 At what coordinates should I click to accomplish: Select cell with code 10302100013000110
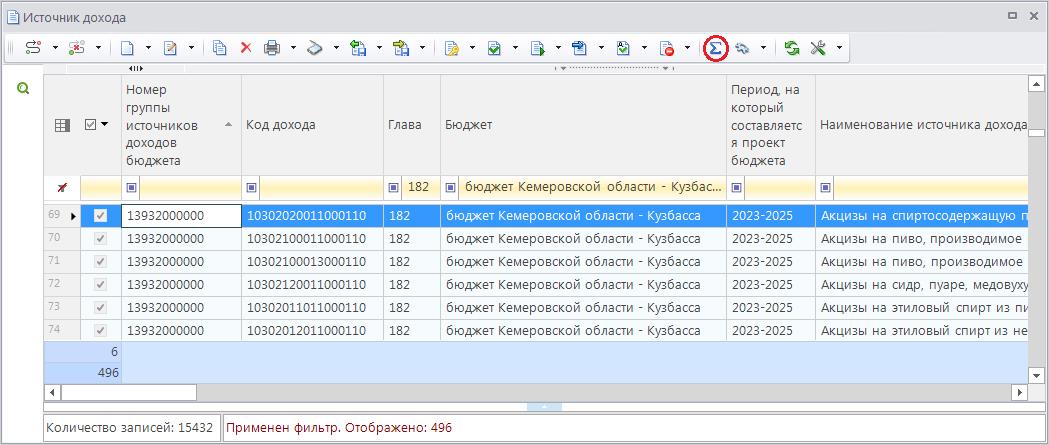pyautogui.click(x=312, y=262)
